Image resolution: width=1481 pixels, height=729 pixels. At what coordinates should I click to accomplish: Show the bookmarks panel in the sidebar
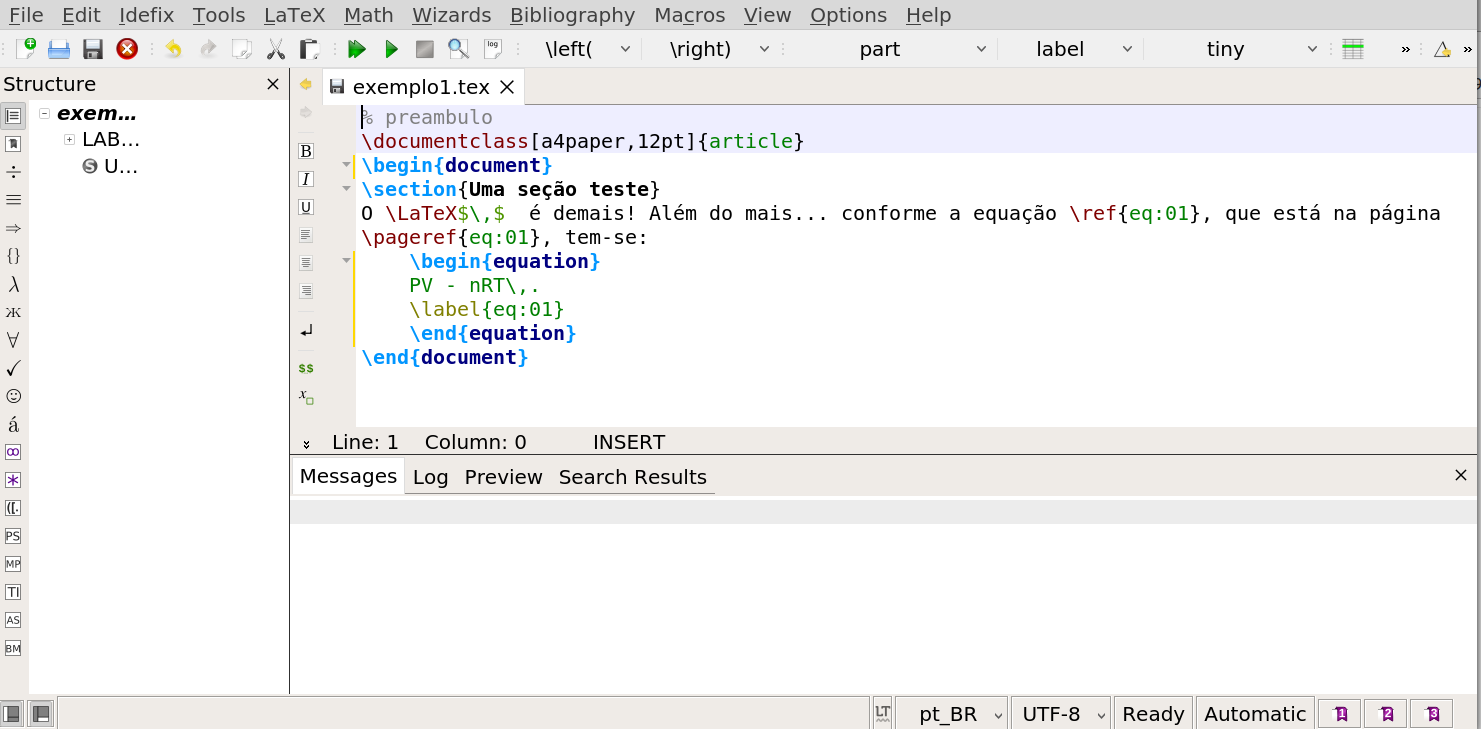click(13, 144)
